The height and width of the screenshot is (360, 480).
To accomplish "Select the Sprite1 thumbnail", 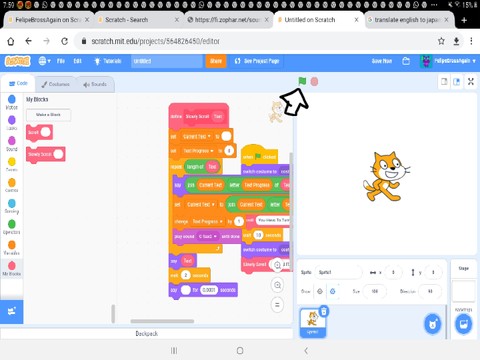I will coord(312,323).
